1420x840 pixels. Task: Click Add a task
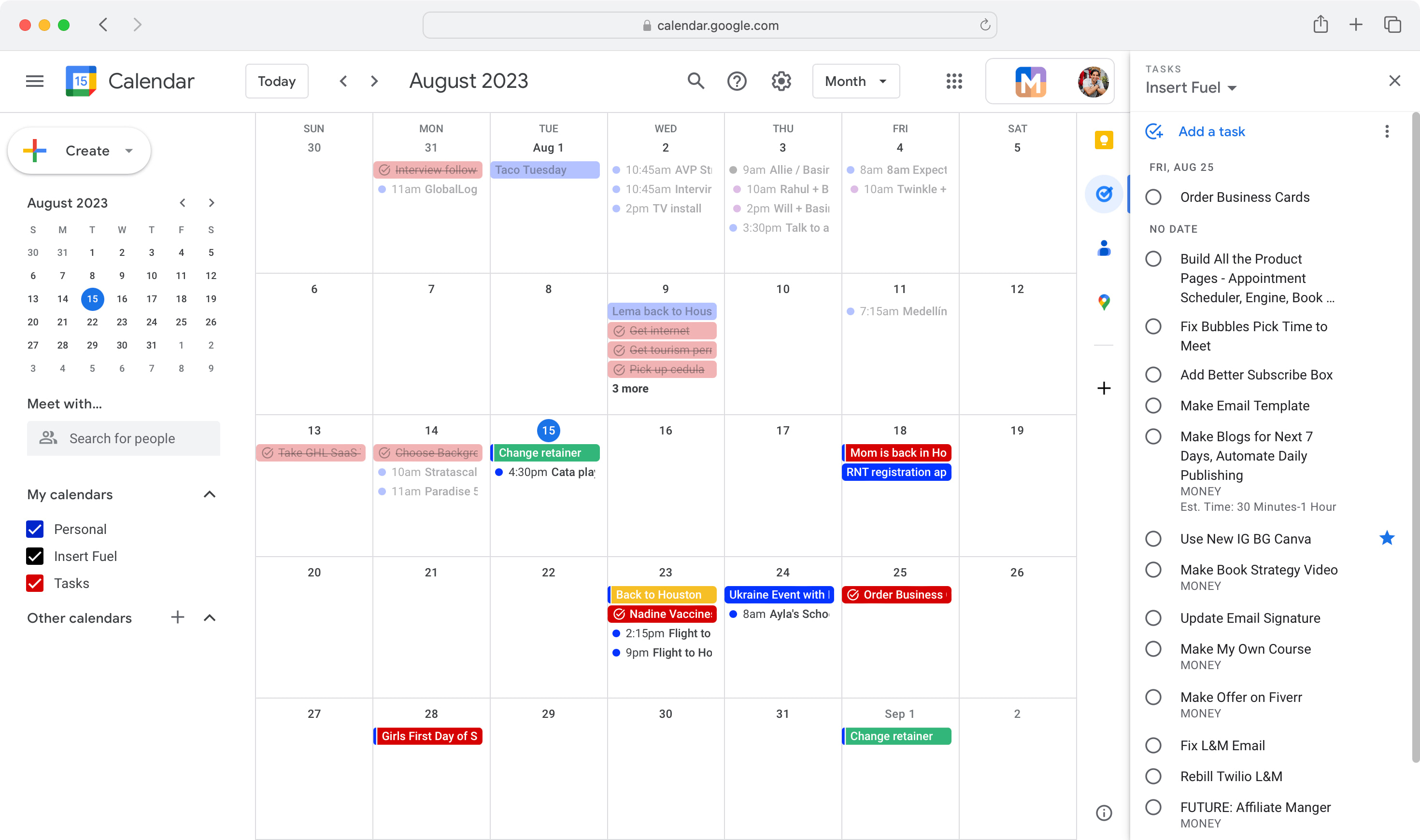coord(1211,131)
